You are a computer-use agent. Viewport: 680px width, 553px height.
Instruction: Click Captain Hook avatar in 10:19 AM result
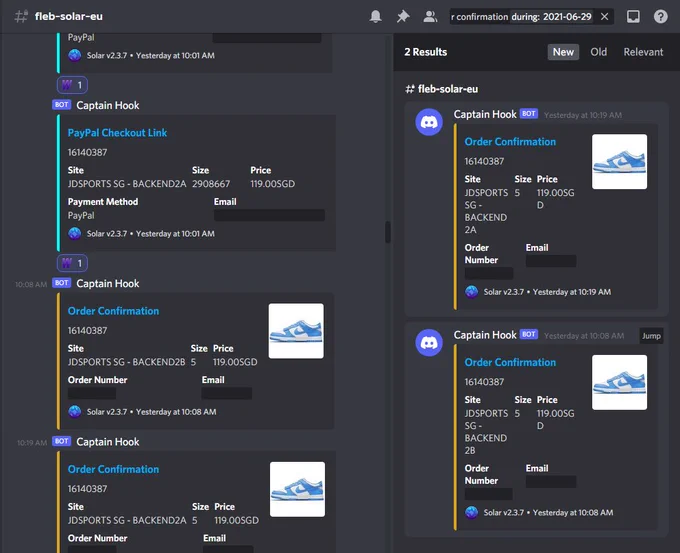(429, 122)
